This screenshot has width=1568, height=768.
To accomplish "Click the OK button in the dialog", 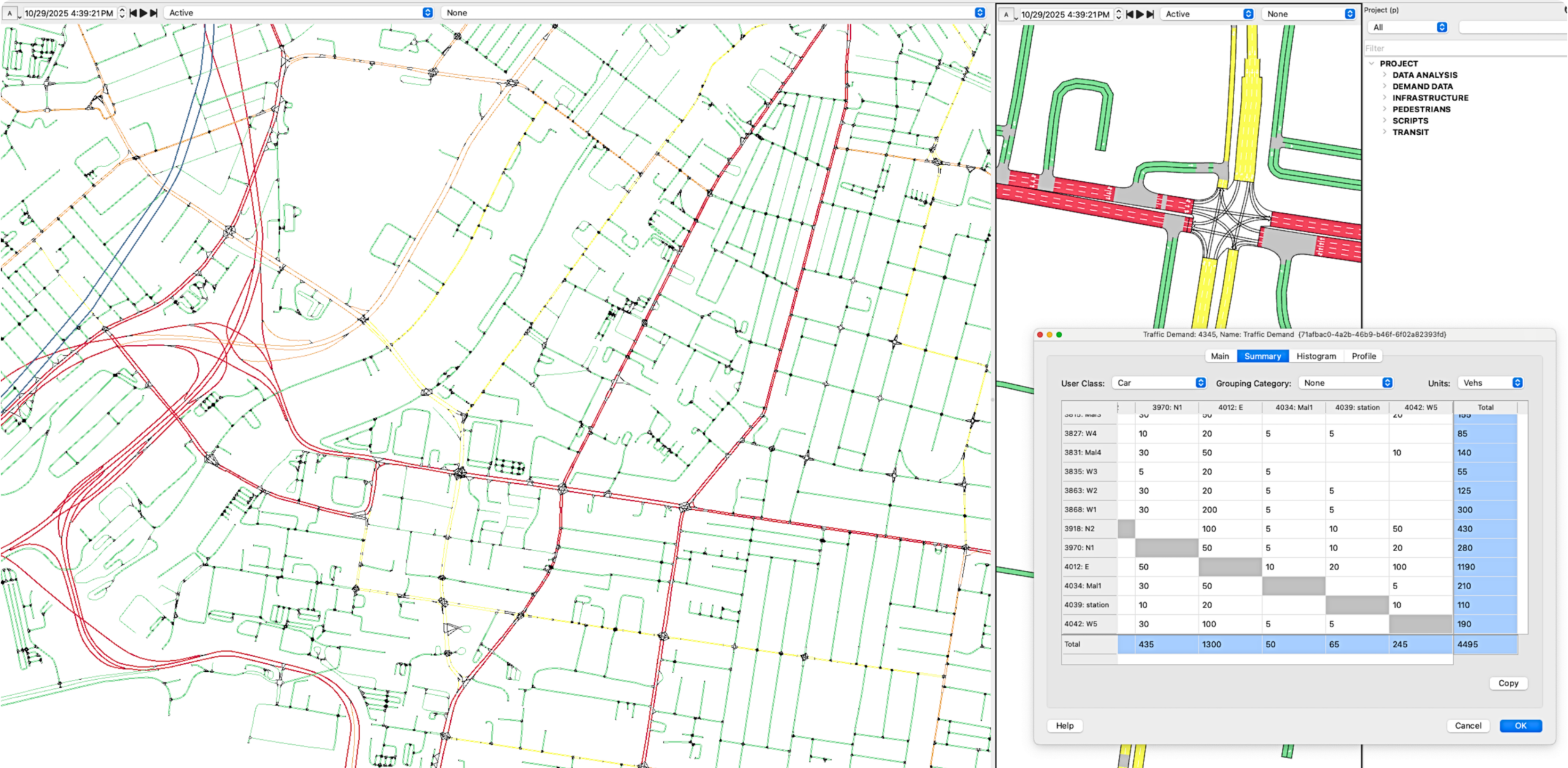I will pos(1520,726).
